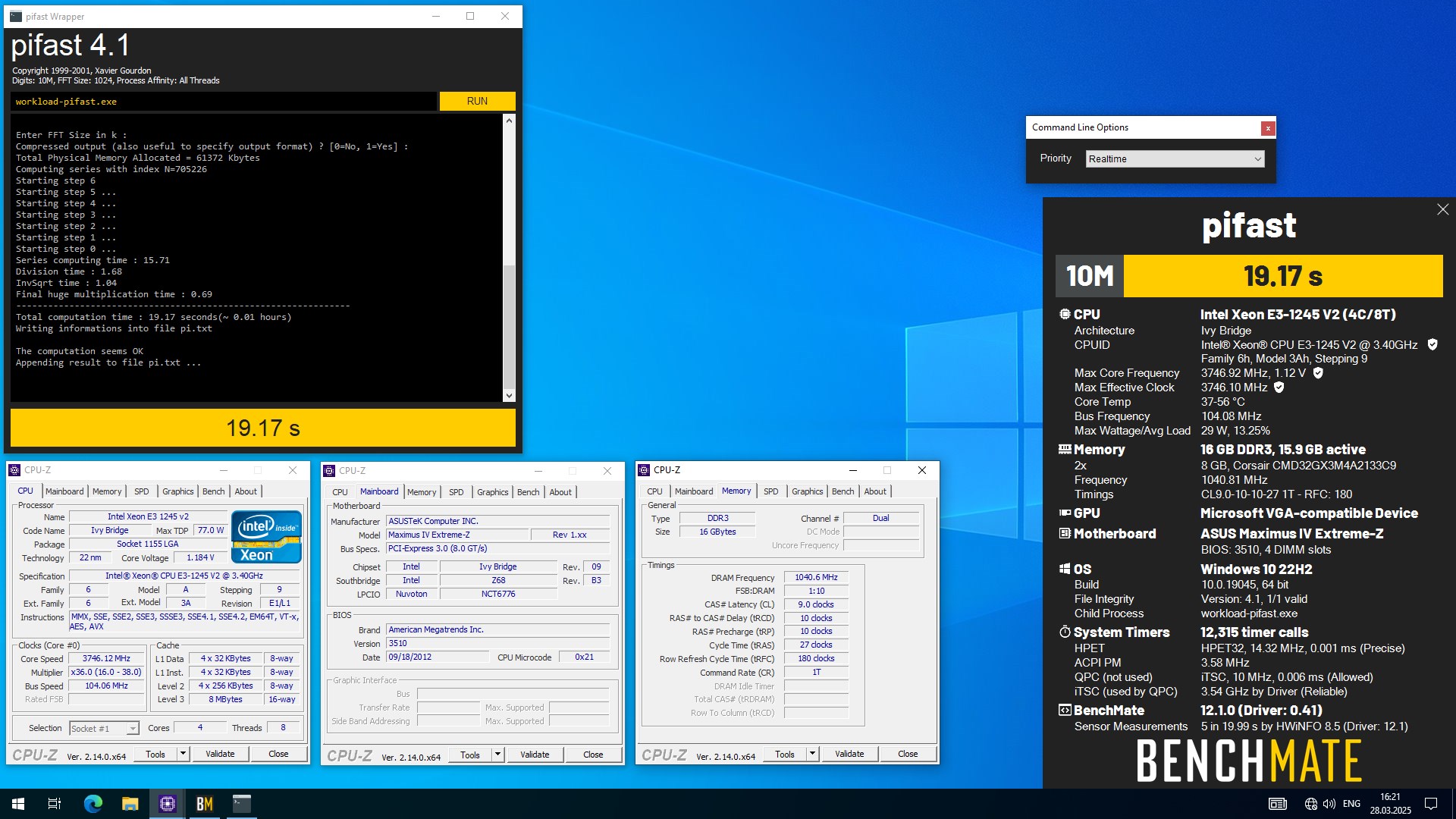1456x819 pixels.
Task: Open the network tray icon
Action: [1310, 804]
